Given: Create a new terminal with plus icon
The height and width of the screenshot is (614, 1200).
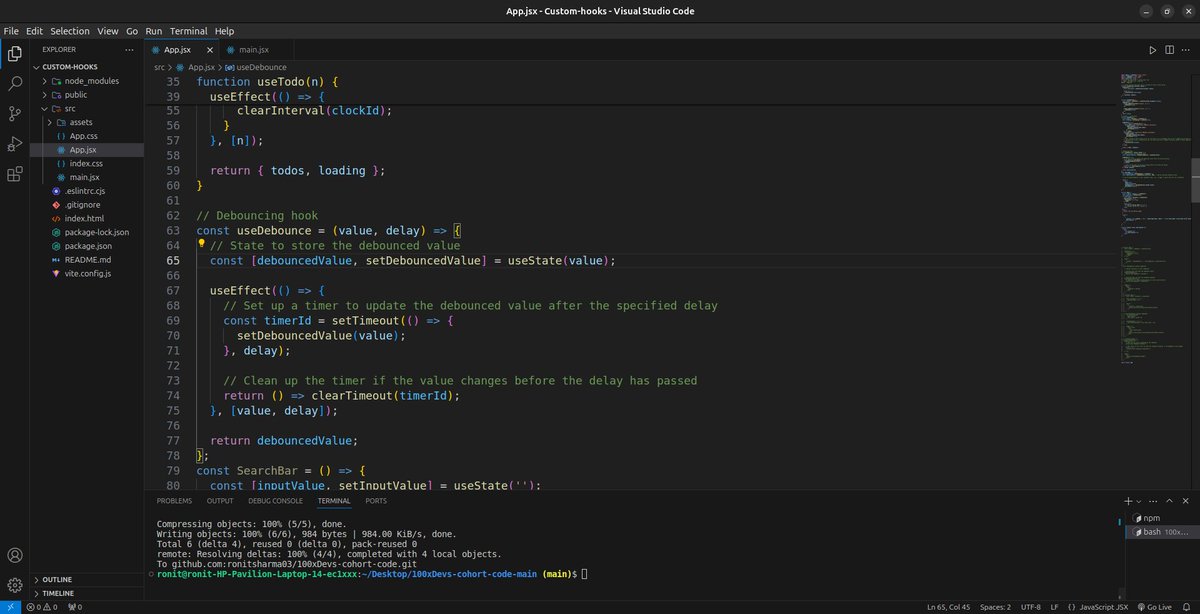Looking at the screenshot, I should click(1127, 500).
